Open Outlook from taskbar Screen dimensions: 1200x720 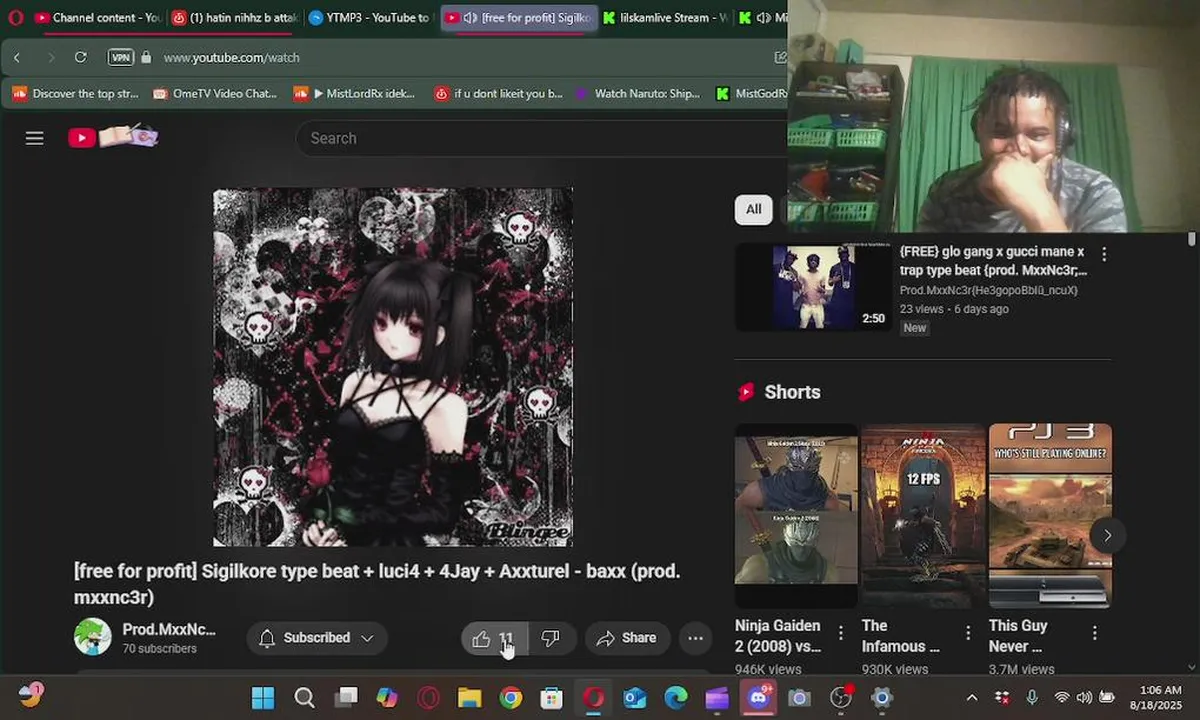[635, 698]
